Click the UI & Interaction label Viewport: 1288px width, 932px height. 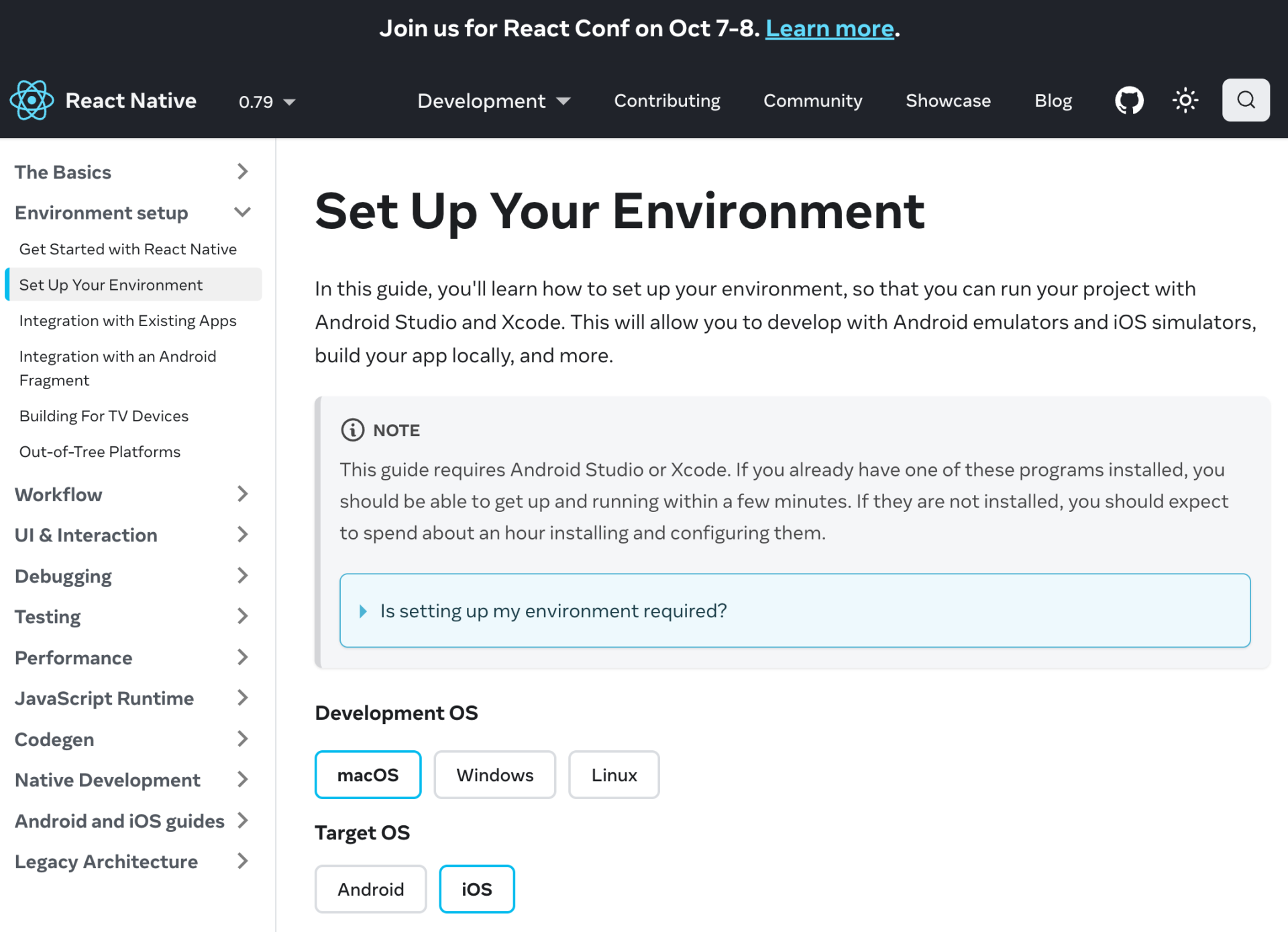coord(86,535)
